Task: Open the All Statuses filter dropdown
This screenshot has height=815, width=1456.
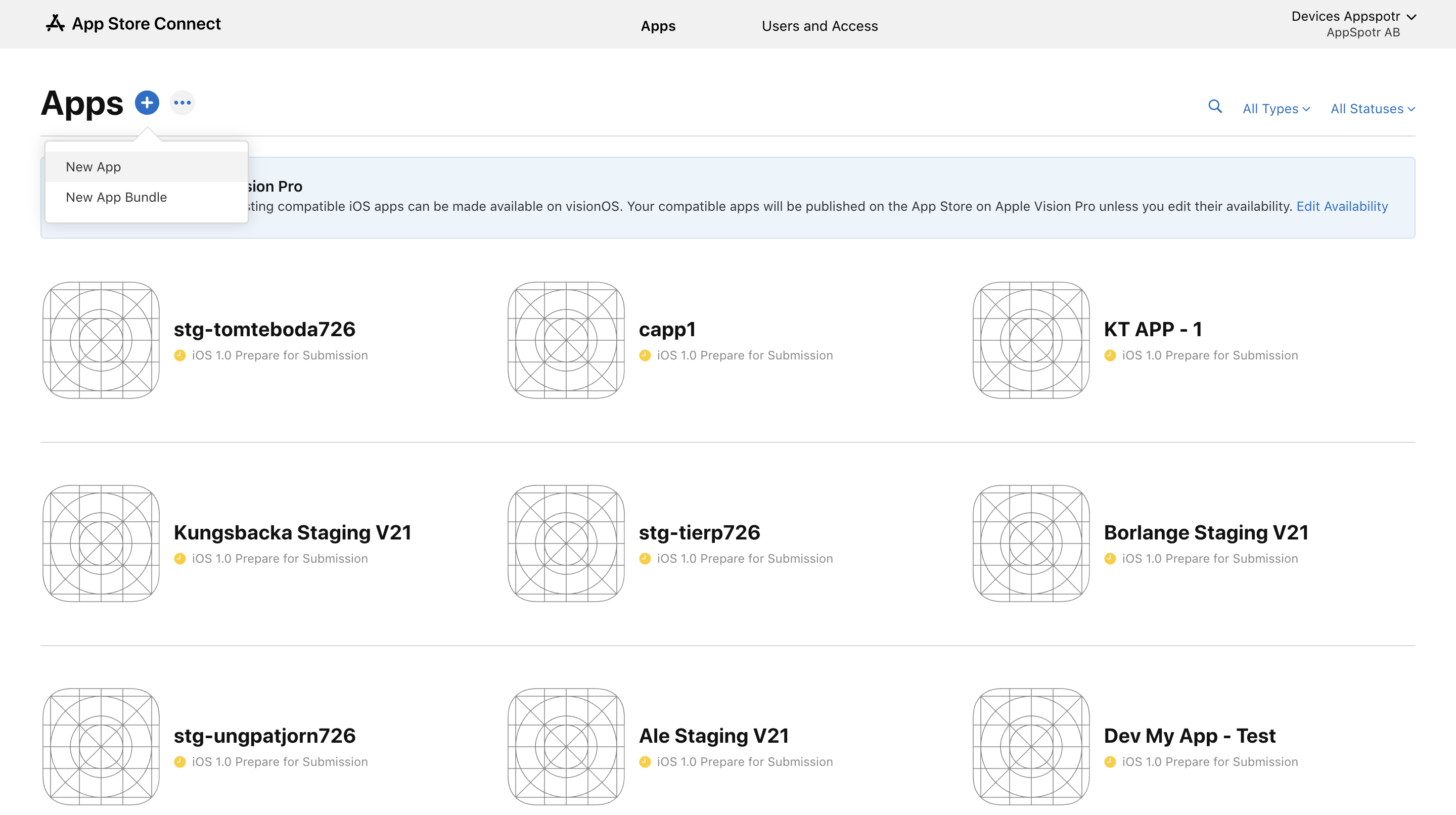Action: (1373, 109)
